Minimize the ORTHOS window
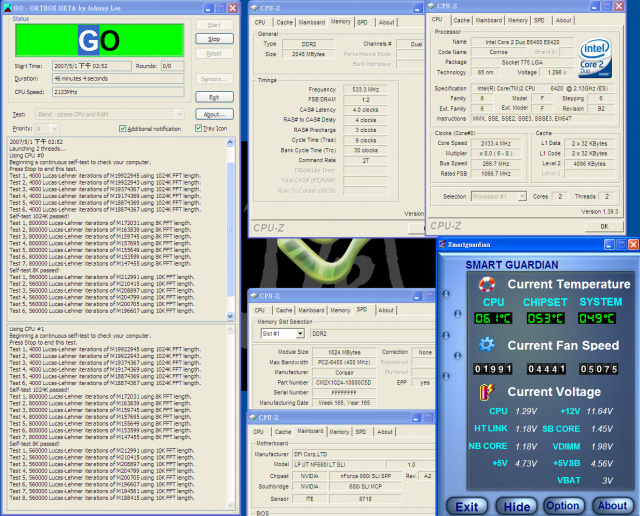Viewport: 640px width, 516px height. [209, 8]
